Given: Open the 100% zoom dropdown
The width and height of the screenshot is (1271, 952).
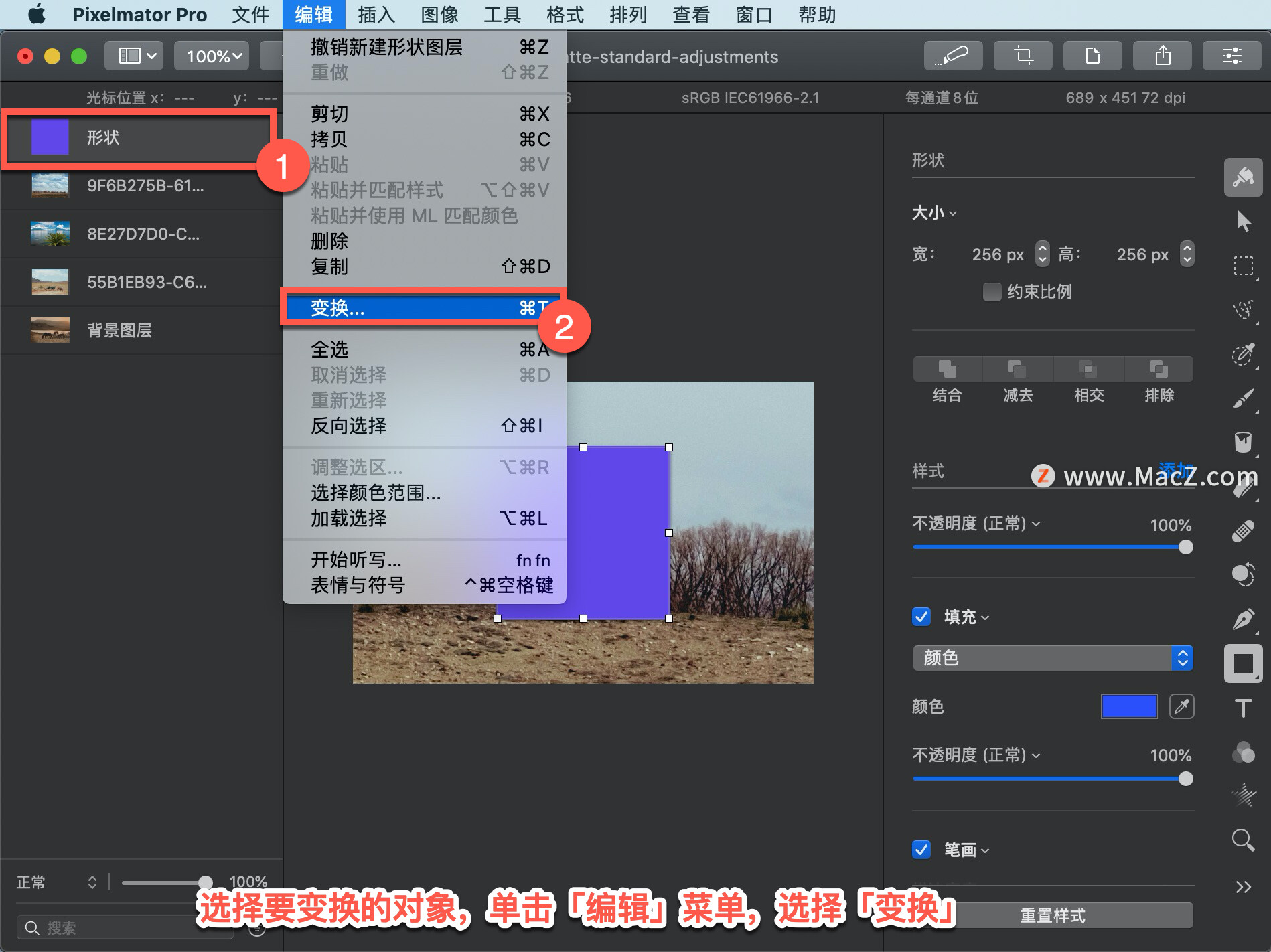Looking at the screenshot, I should point(212,56).
